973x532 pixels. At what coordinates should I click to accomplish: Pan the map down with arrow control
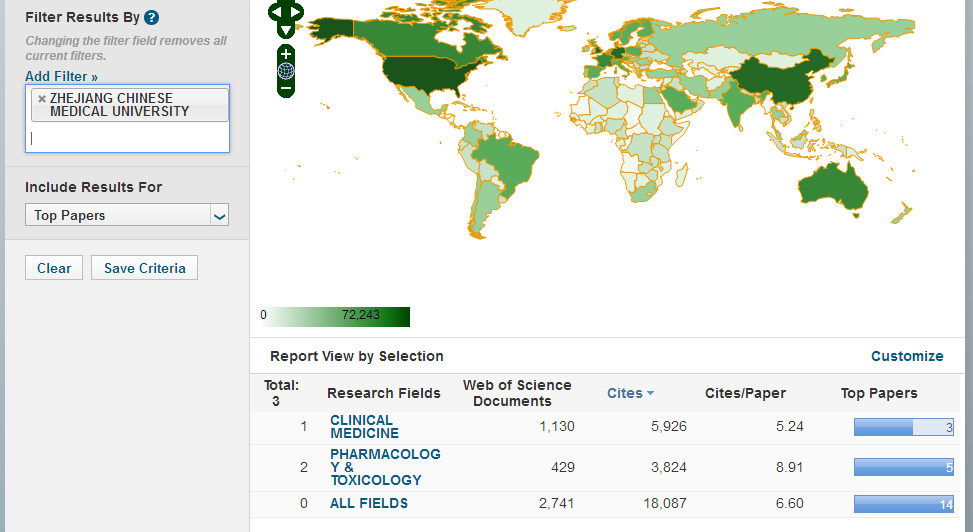(286, 30)
